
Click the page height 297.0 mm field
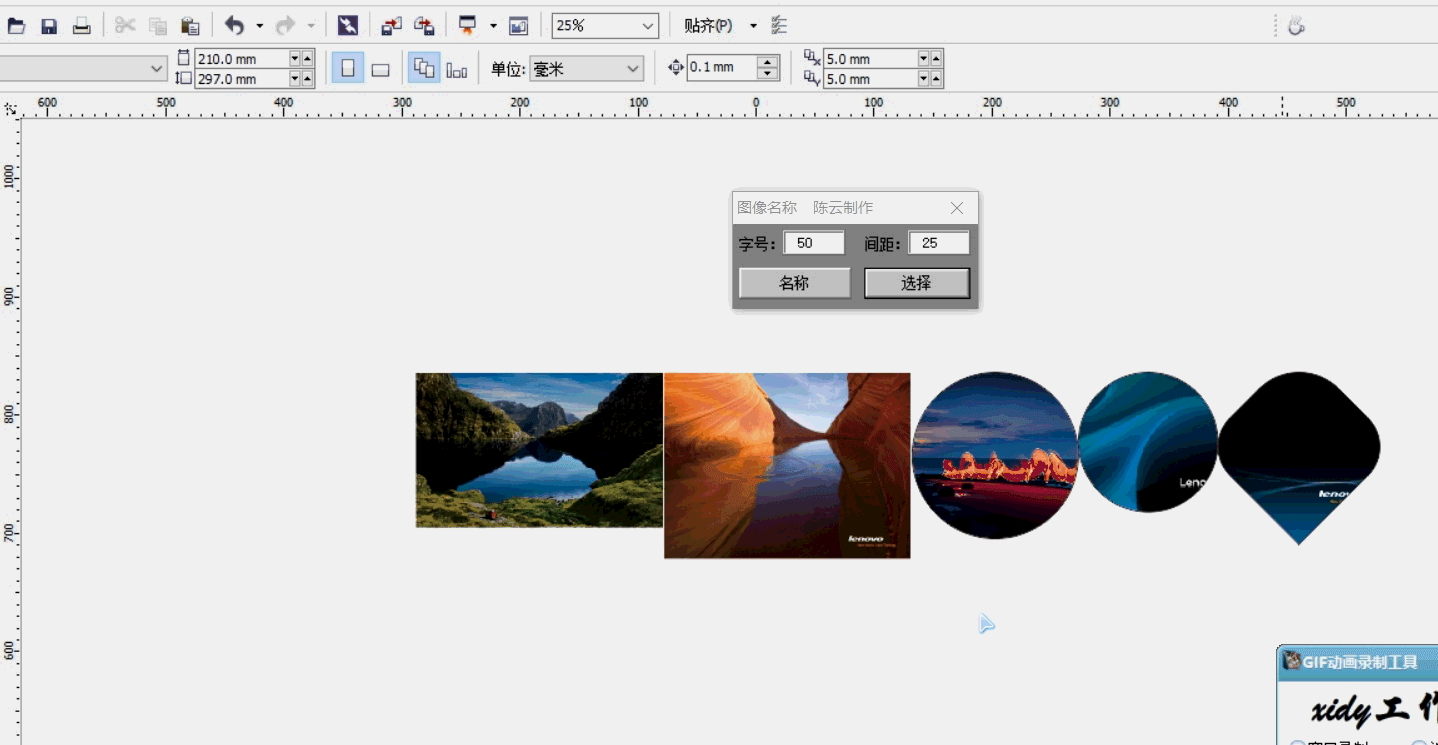point(242,79)
